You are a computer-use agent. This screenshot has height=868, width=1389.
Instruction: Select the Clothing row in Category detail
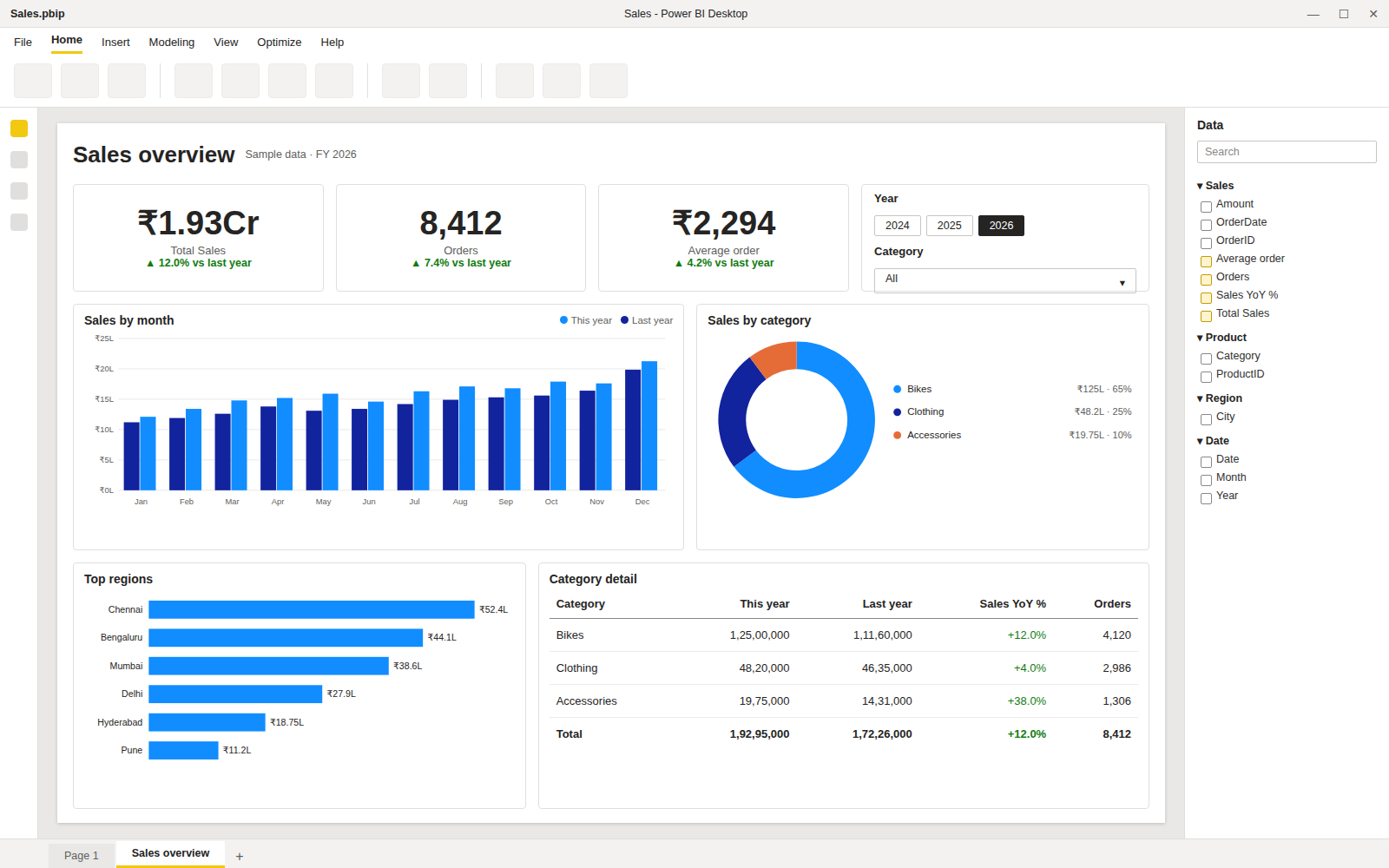click(x=844, y=668)
